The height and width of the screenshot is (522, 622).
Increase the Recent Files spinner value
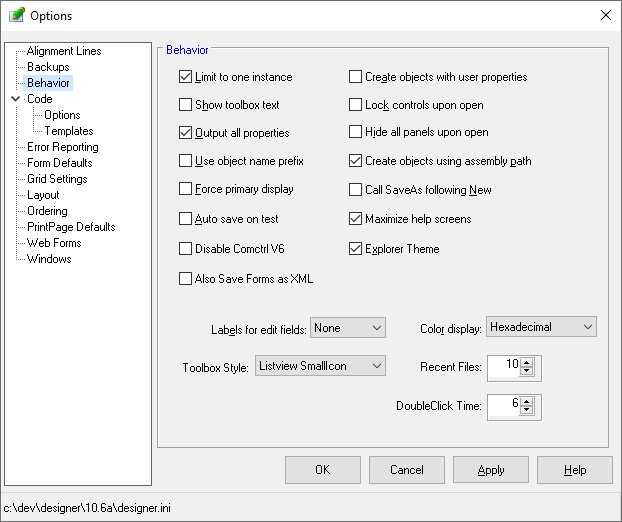(x=528, y=363)
